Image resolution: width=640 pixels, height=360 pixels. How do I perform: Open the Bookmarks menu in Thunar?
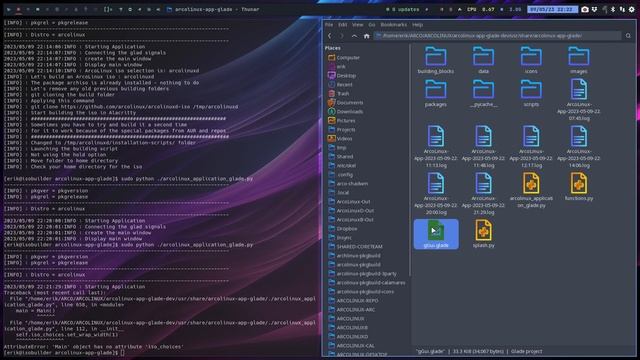(393, 25)
